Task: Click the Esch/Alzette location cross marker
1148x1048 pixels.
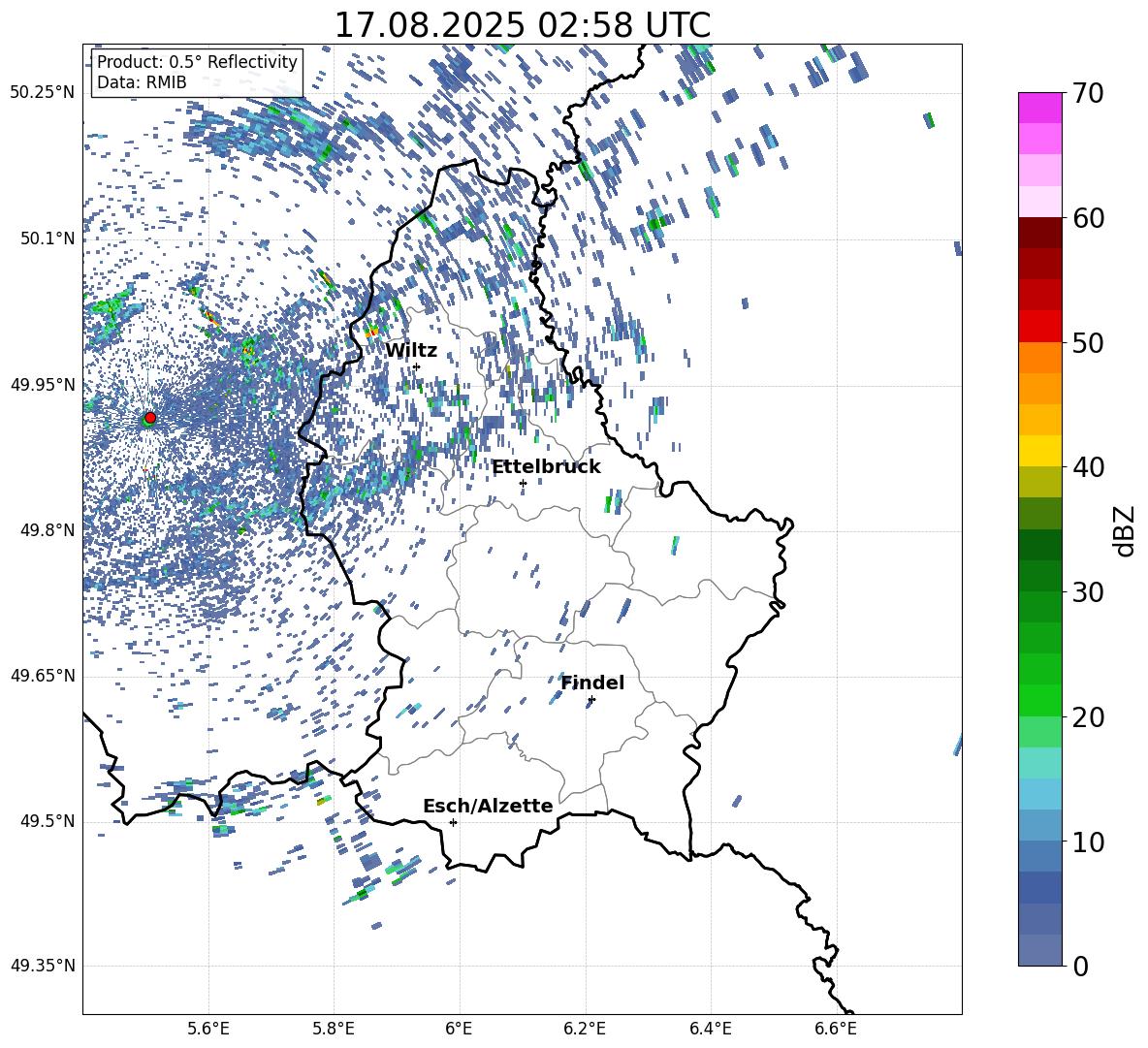Action: (x=453, y=822)
